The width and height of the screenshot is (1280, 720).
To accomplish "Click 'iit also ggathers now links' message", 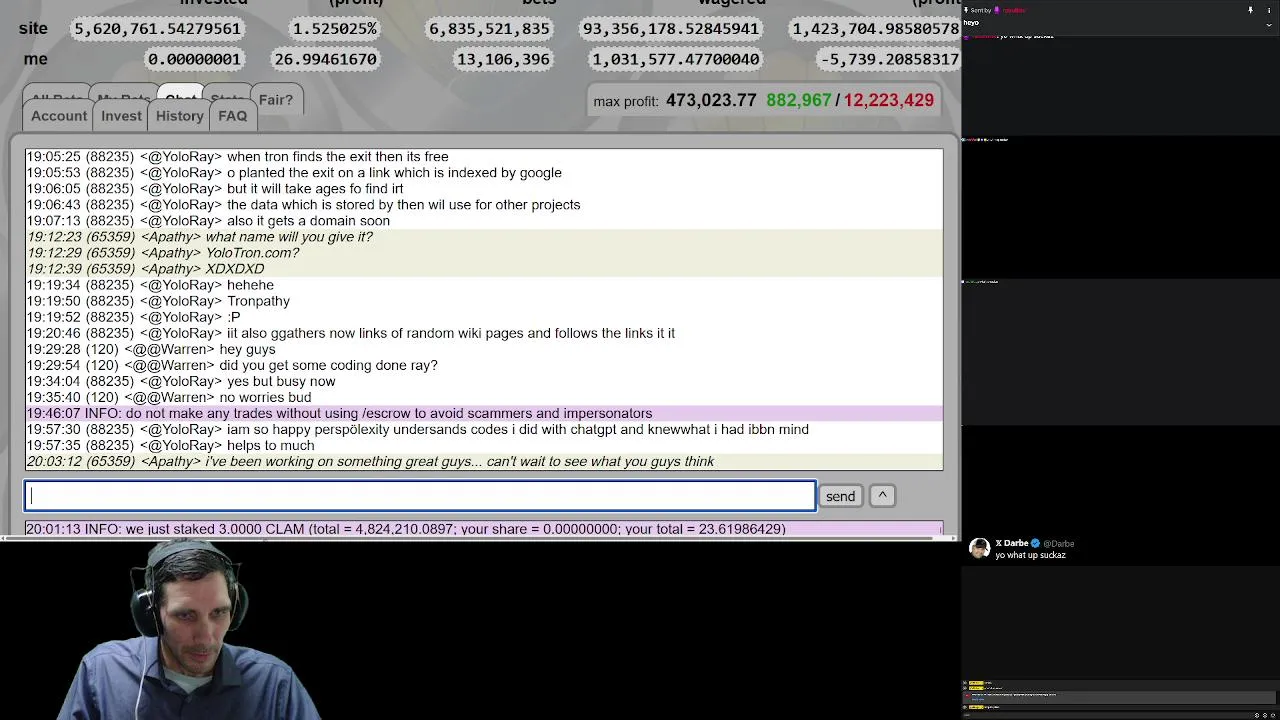I will click(484, 333).
